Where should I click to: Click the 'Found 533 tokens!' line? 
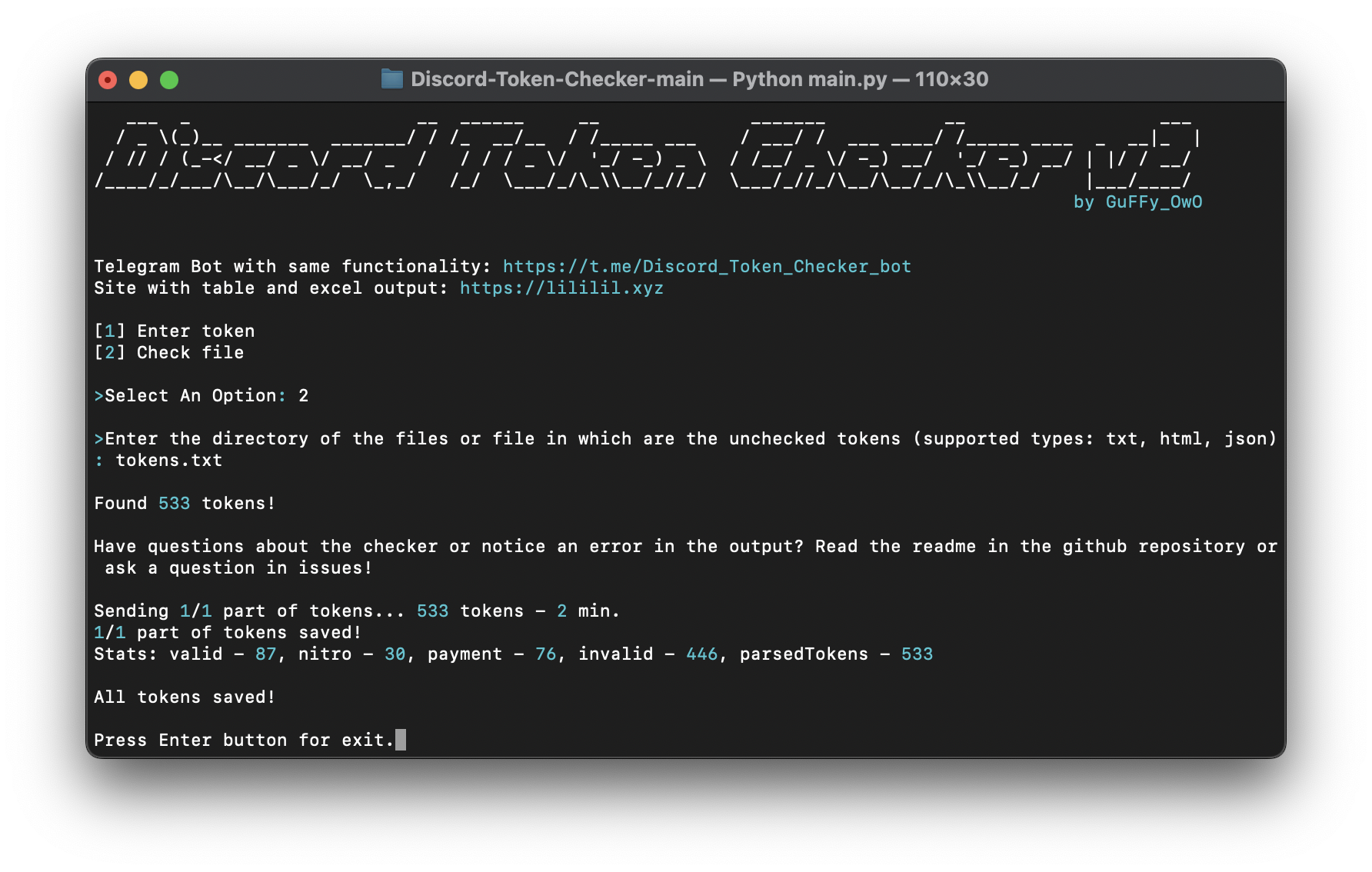tap(185, 504)
